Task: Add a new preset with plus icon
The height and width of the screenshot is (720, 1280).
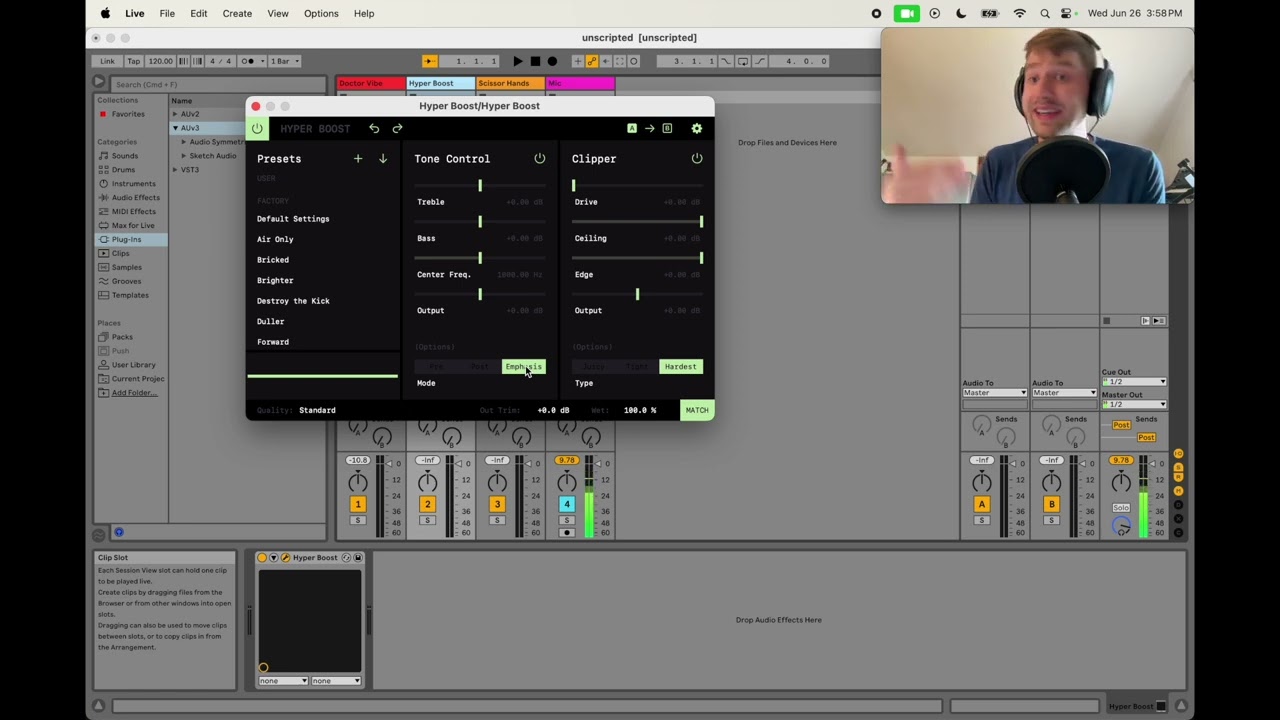Action: coord(358,159)
